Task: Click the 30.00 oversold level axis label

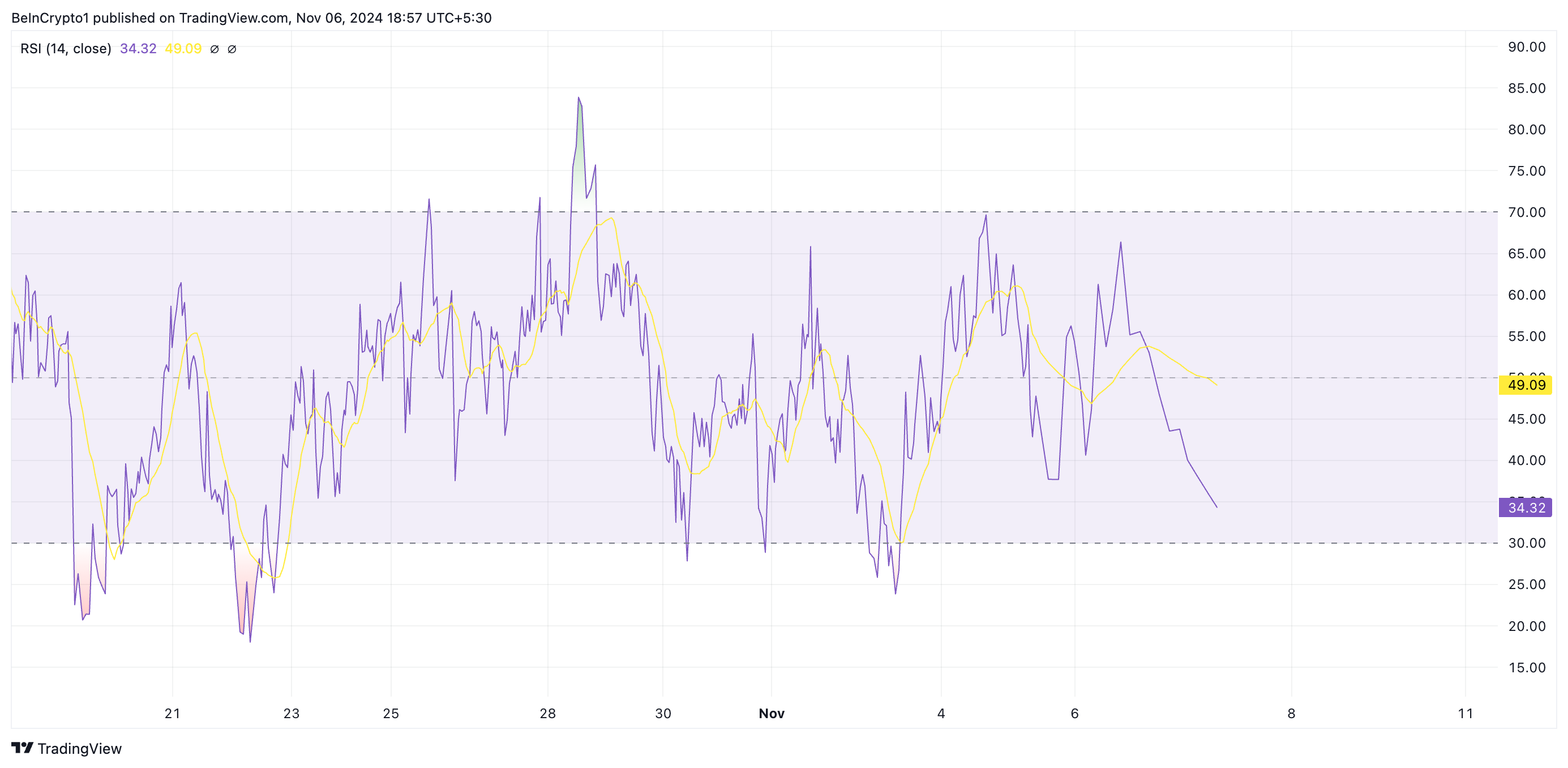Action: 1526,543
